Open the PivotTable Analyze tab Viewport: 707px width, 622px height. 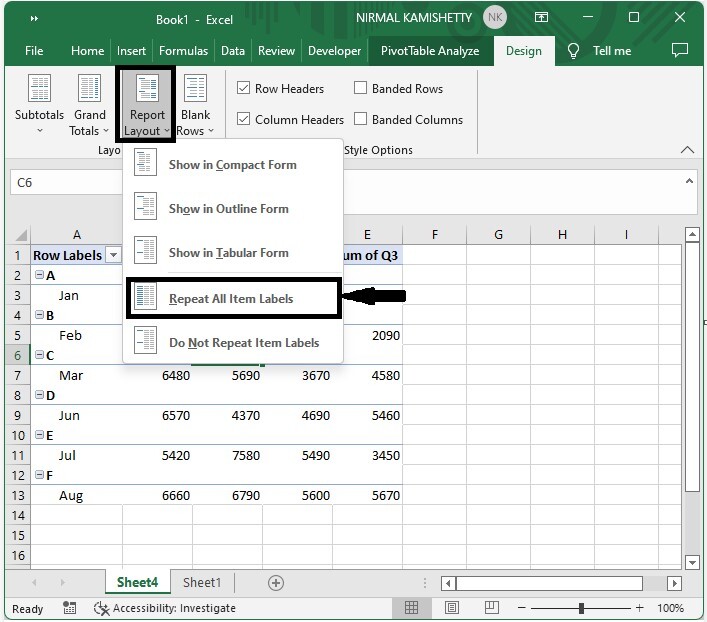pos(429,51)
